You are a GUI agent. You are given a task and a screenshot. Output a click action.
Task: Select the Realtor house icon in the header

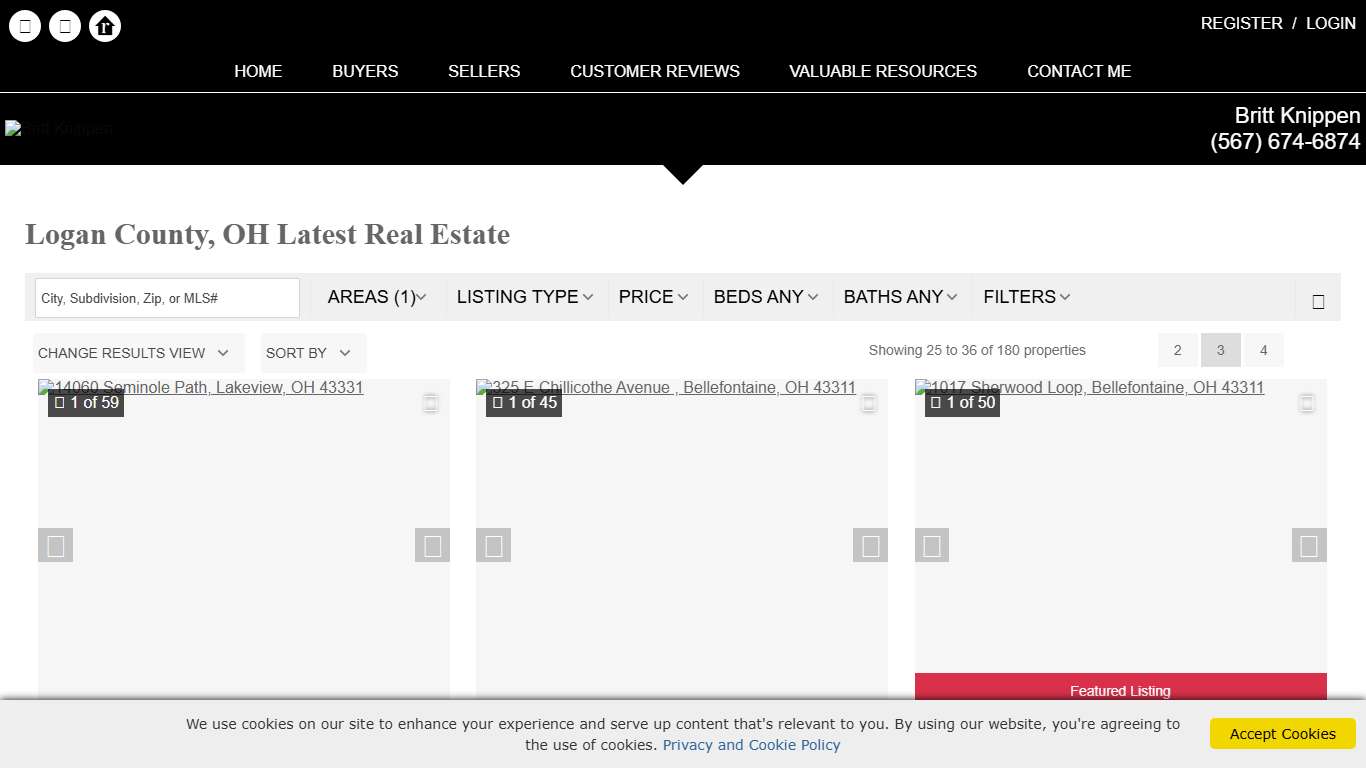(x=105, y=26)
